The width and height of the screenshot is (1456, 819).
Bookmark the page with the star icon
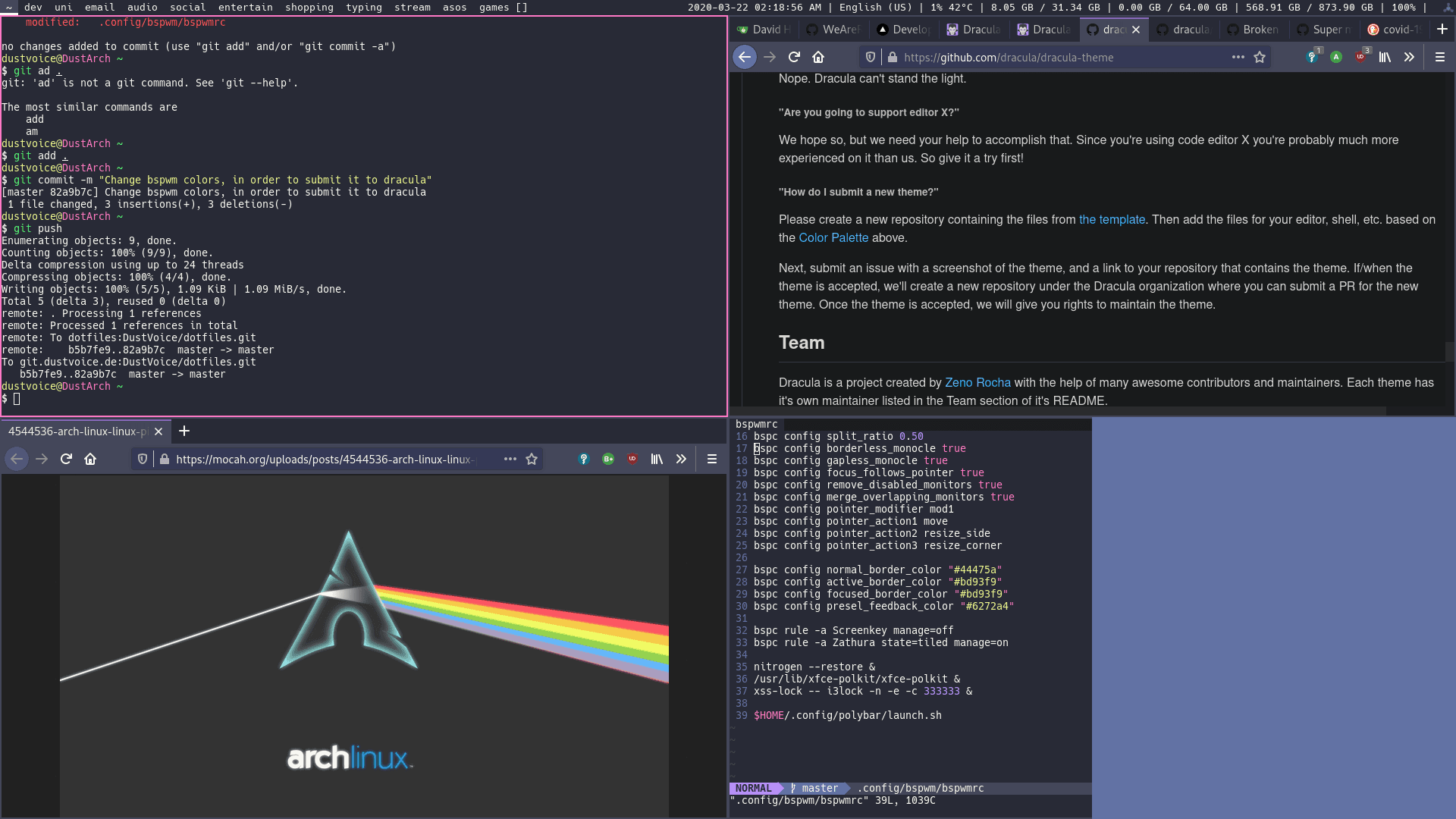tap(1260, 57)
